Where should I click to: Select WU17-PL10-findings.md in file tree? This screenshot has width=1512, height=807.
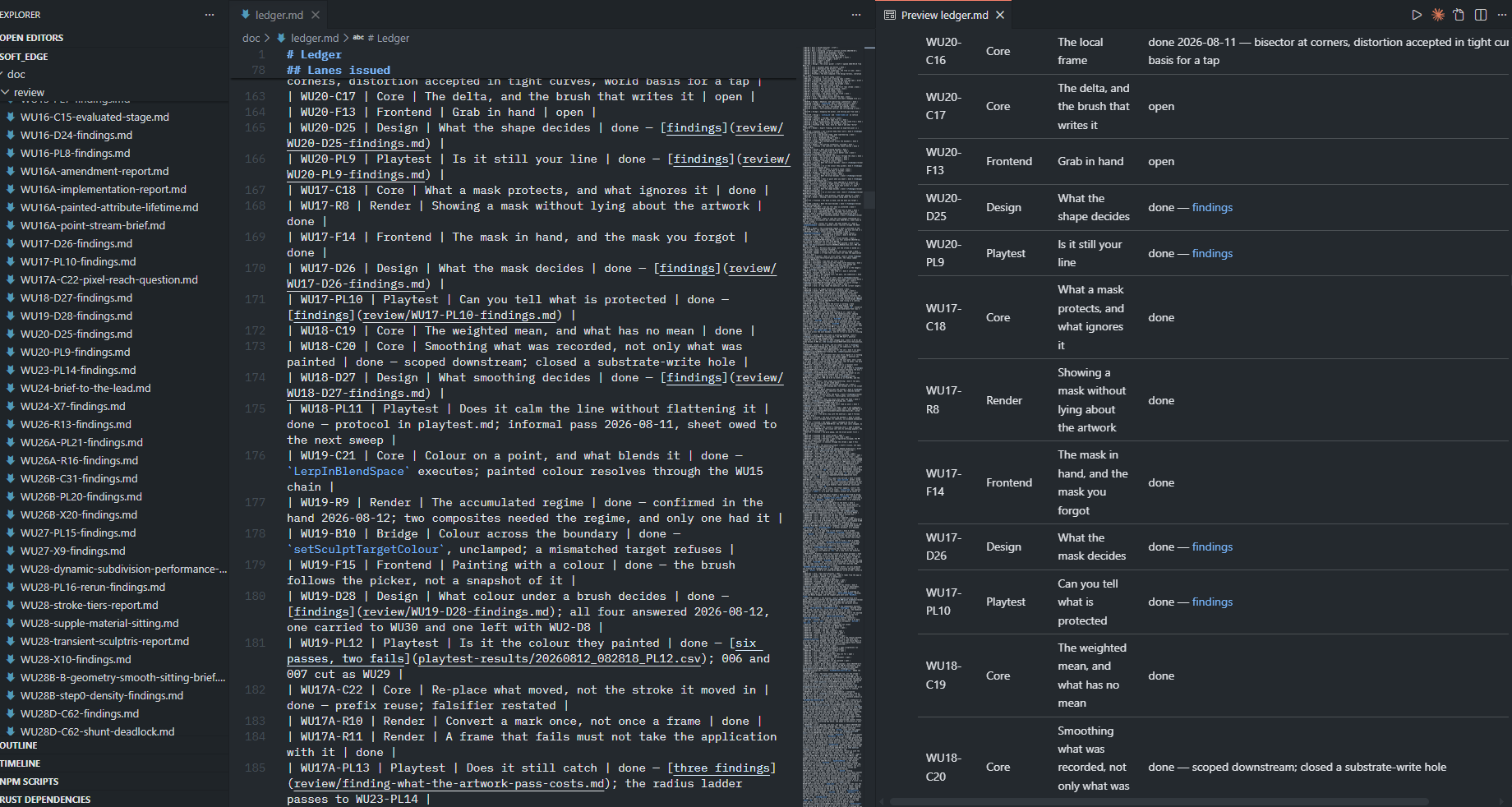(x=78, y=261)
